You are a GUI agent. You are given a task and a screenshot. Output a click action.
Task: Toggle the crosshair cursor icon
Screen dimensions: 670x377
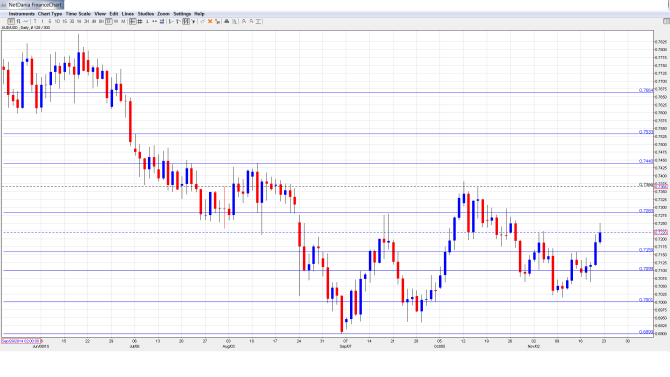pos(133,21)
